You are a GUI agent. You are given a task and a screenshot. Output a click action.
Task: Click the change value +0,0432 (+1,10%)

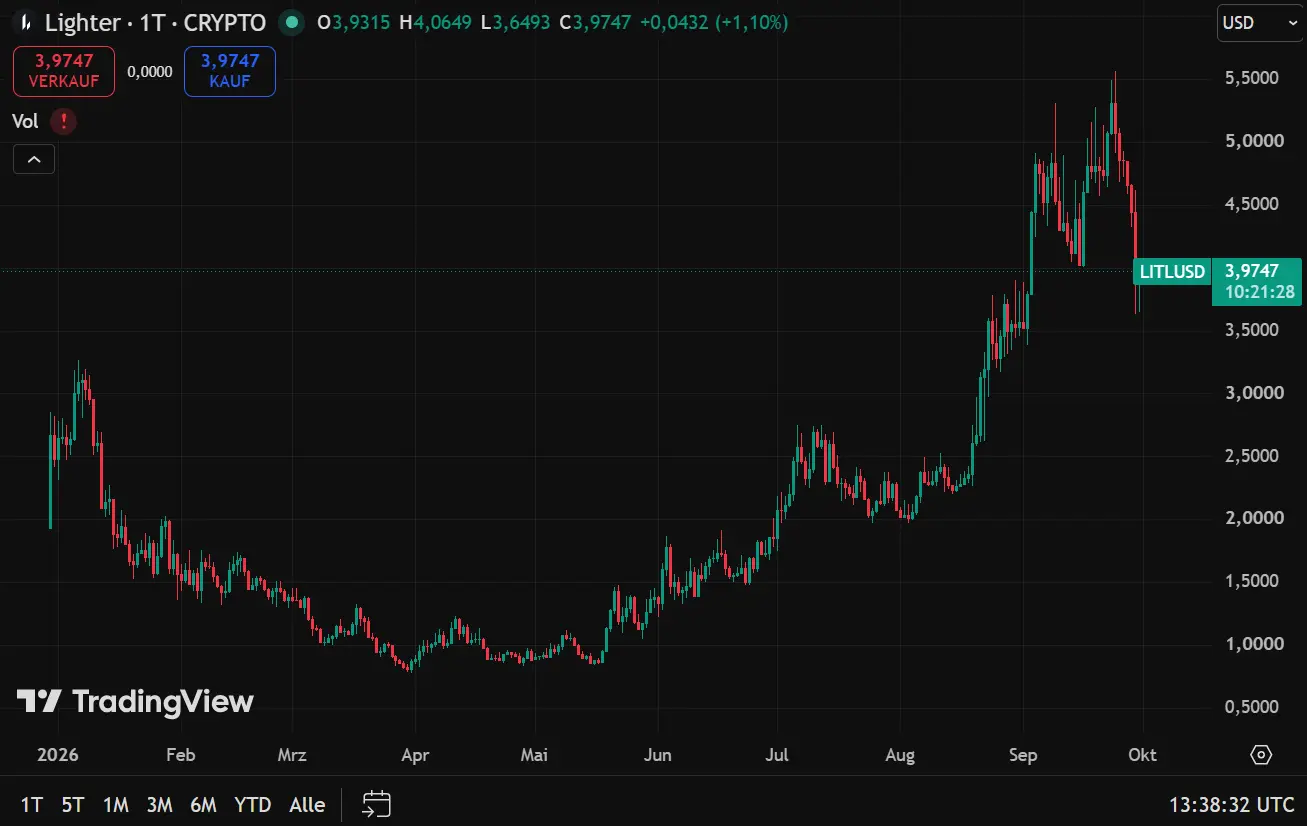coord(713,22)
